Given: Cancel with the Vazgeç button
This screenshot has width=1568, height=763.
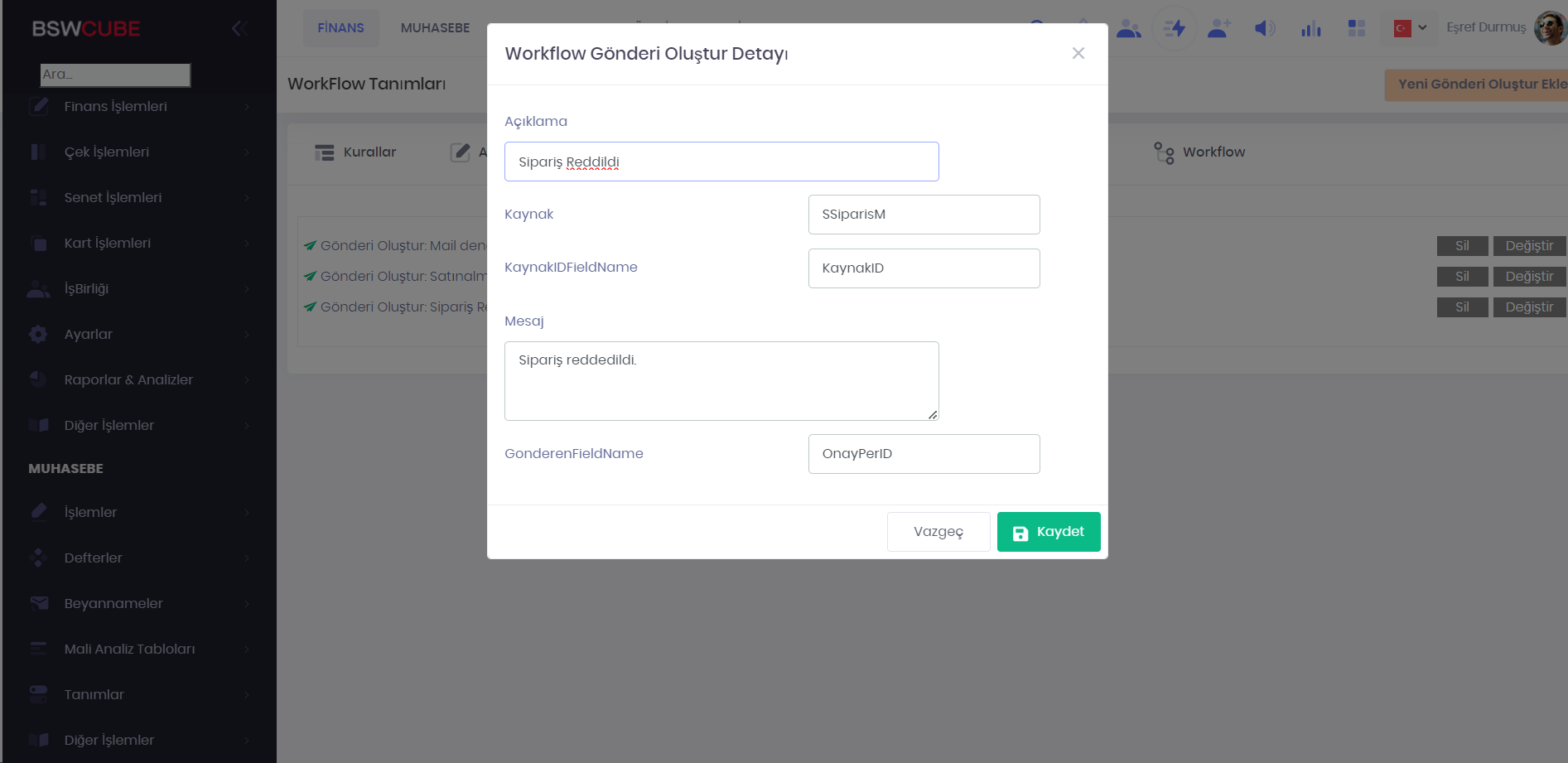Looking at the screenshot, I should click(x=938, y=532).
